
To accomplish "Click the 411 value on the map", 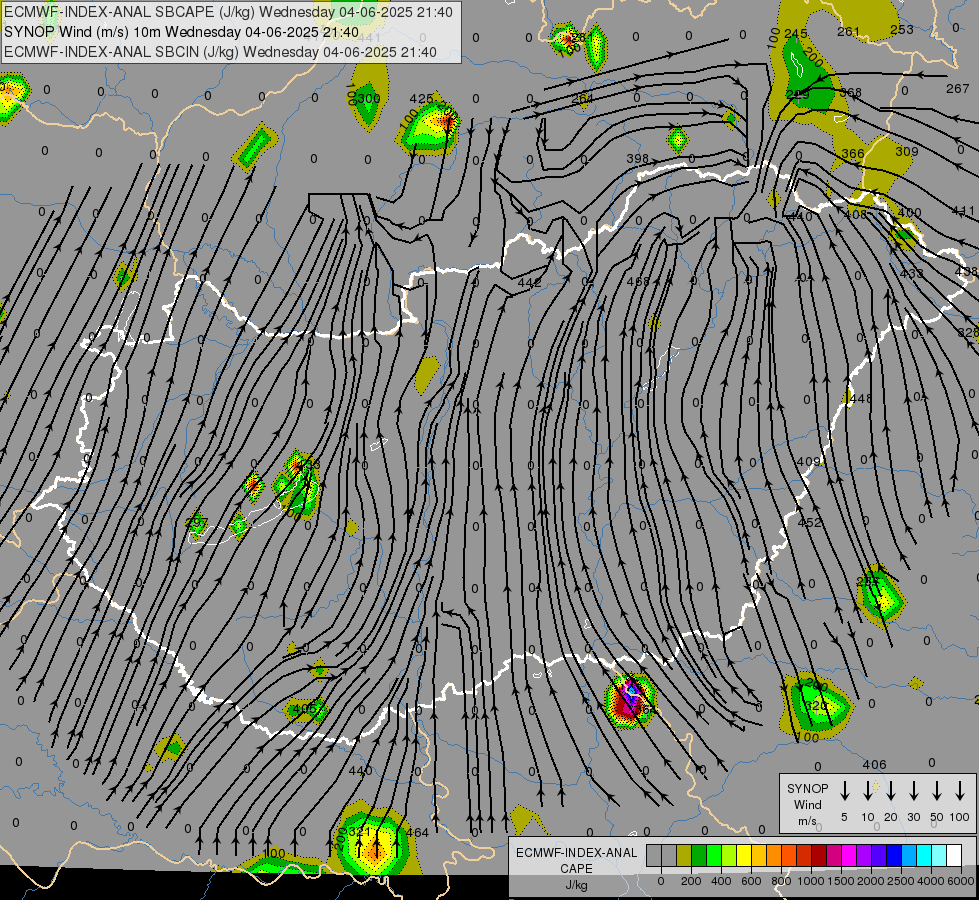I will 963,211.
